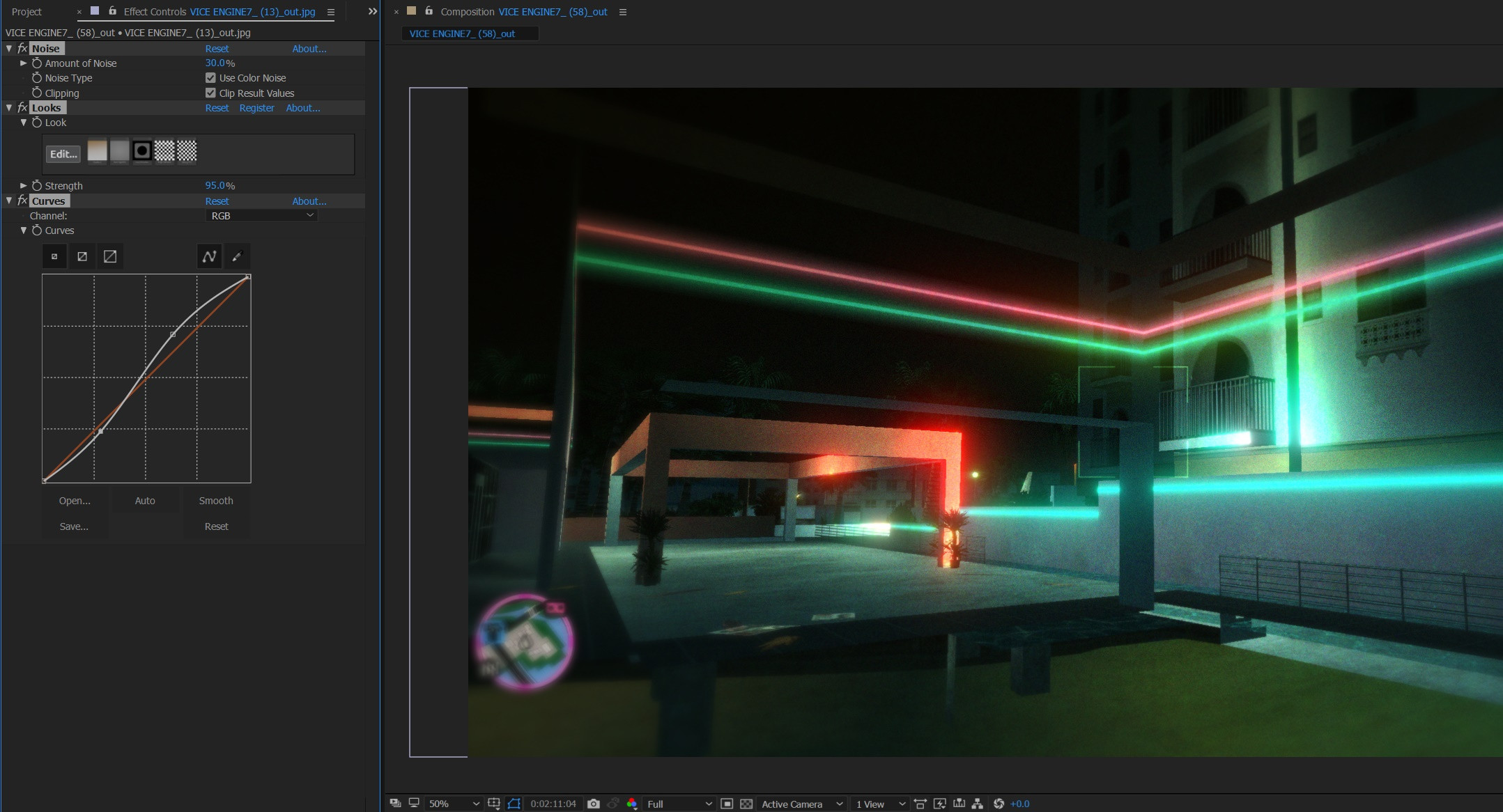Open grid and guide options icon
The height and width of the screenshot is (812, 1503).
click(494, 804)
